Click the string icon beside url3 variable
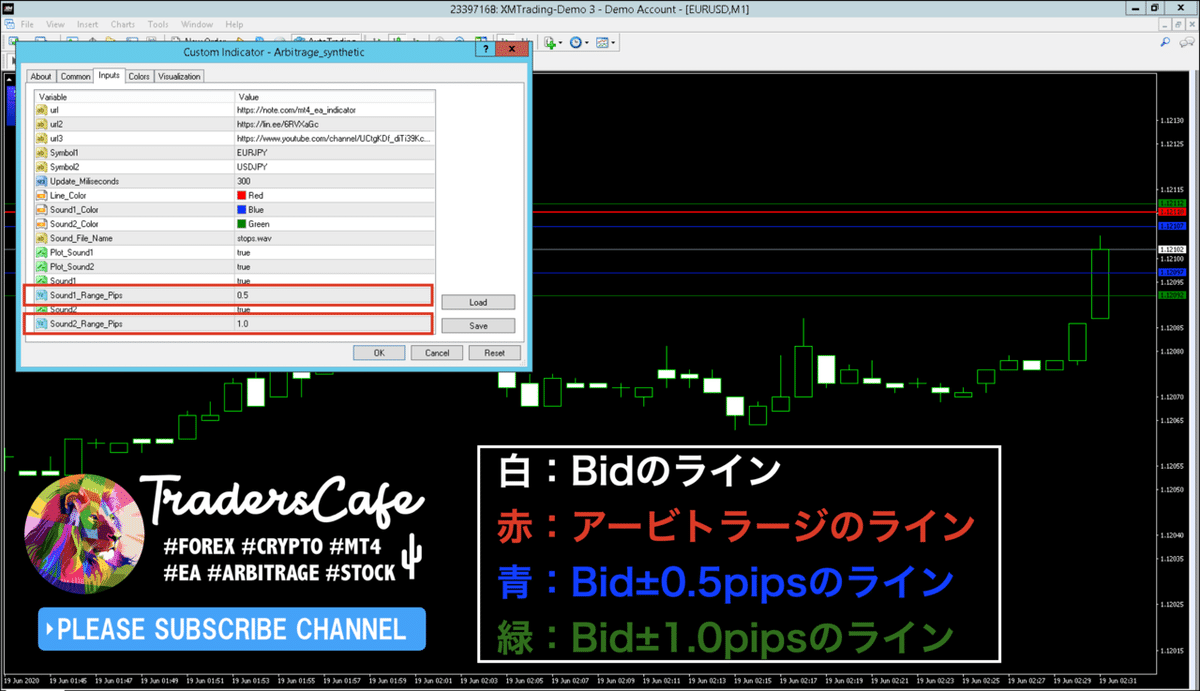1200x691 pixels. [41, 138]
